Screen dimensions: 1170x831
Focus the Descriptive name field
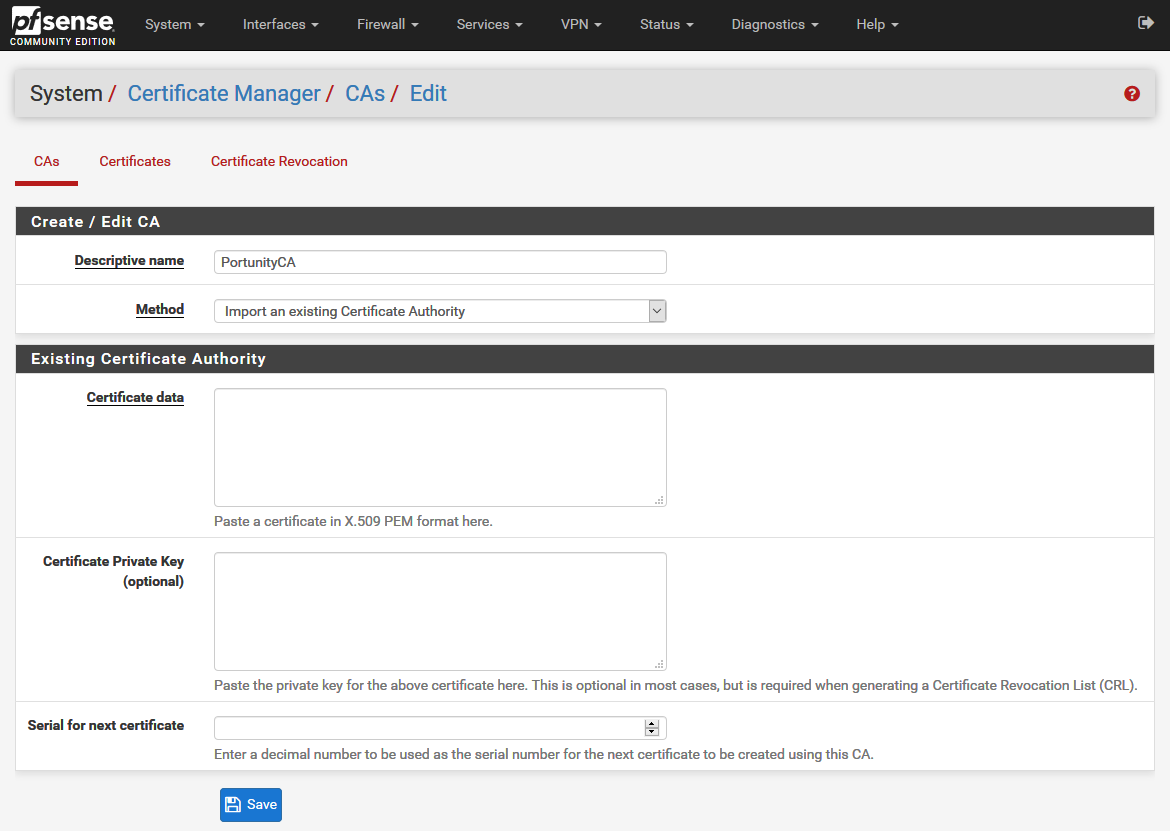click(x=440, y=262)
